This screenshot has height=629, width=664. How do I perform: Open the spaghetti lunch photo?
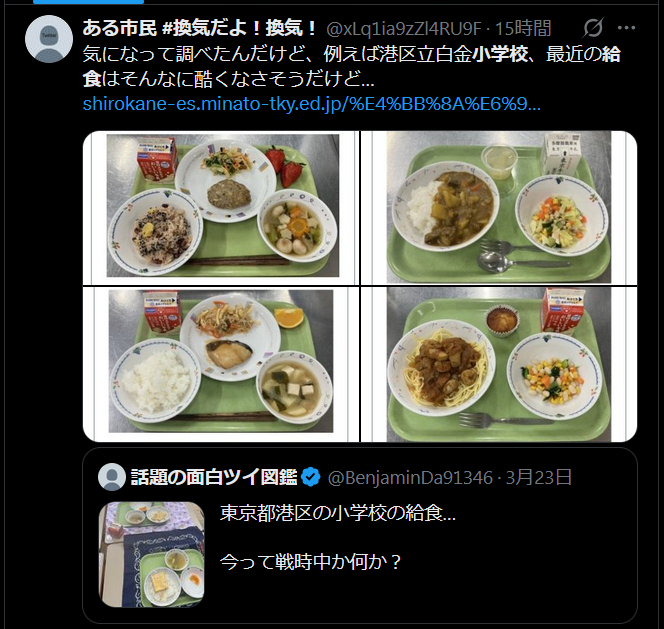tap(499, 364)
